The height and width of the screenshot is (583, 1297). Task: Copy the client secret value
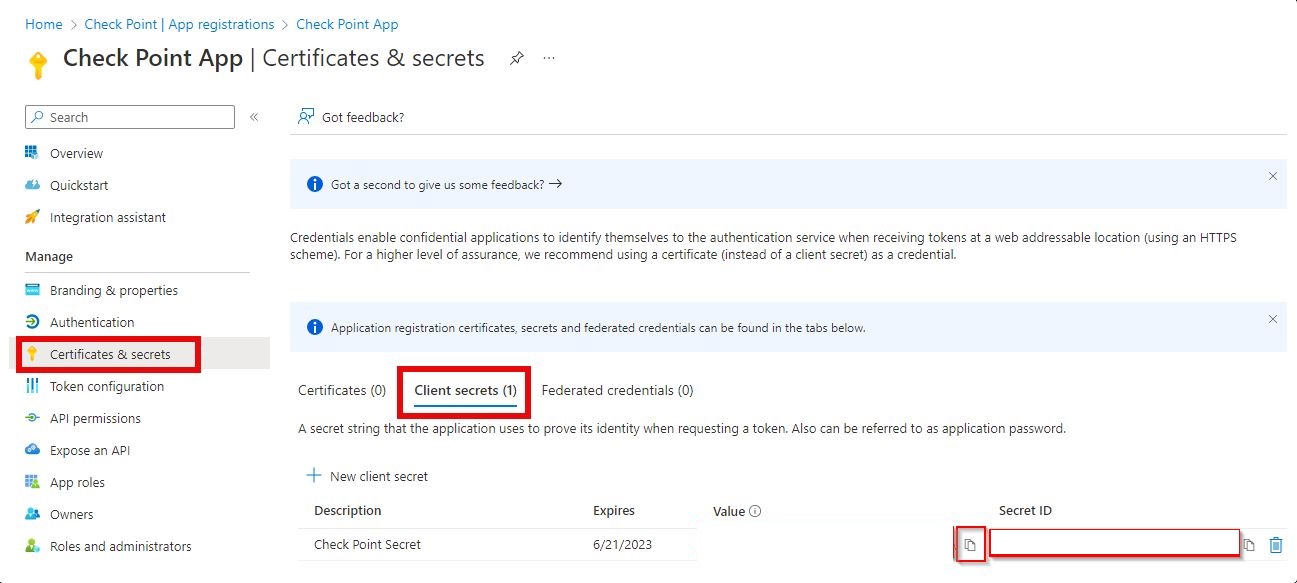tap(969, 545)
